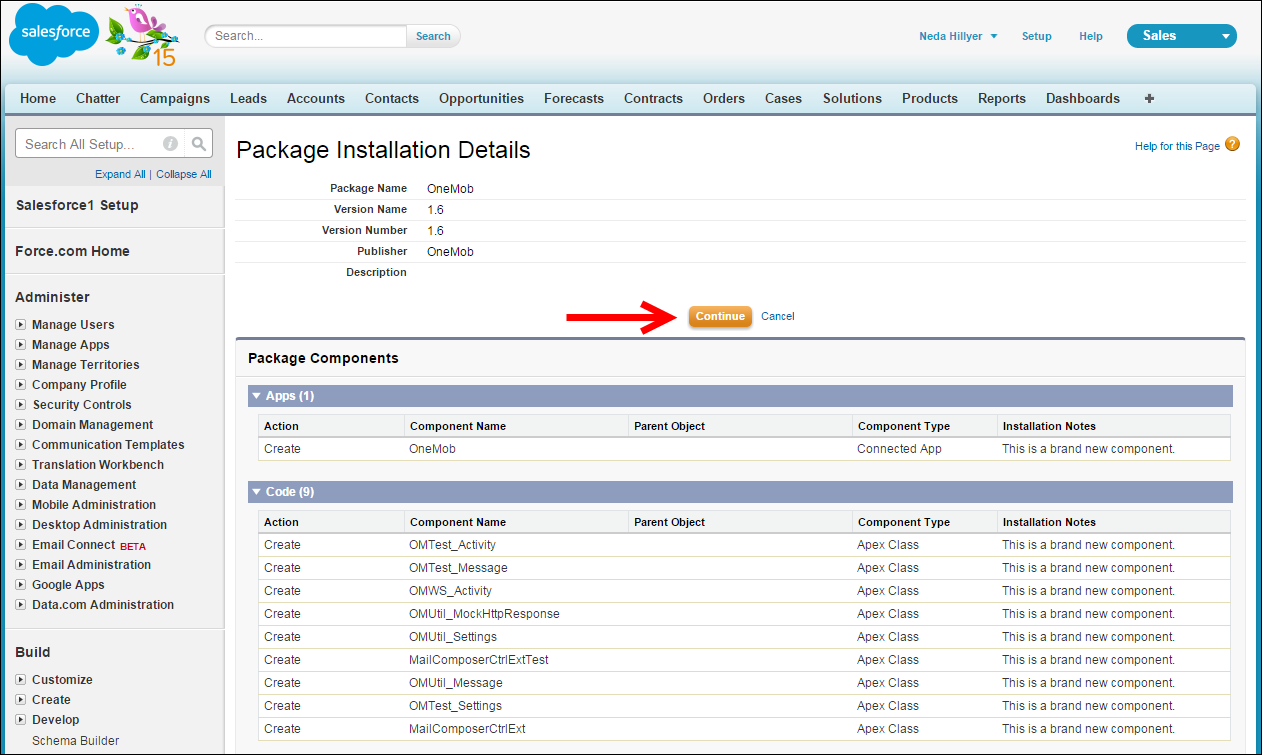The width and height of the screenshot is (1262, 755).
Task: Expand the Manage Territories arrow
Action: 21,365
